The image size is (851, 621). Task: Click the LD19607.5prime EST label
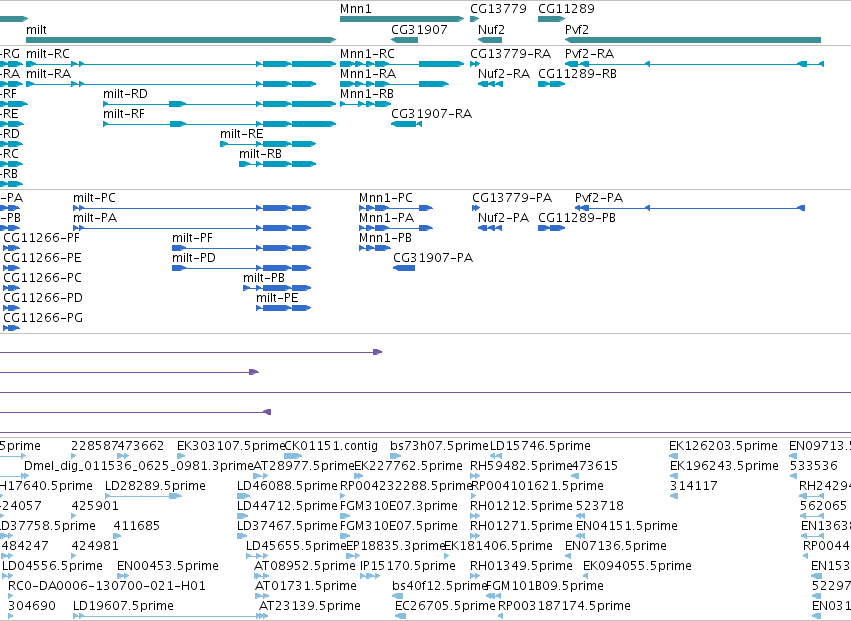click(x=123, y=606)
